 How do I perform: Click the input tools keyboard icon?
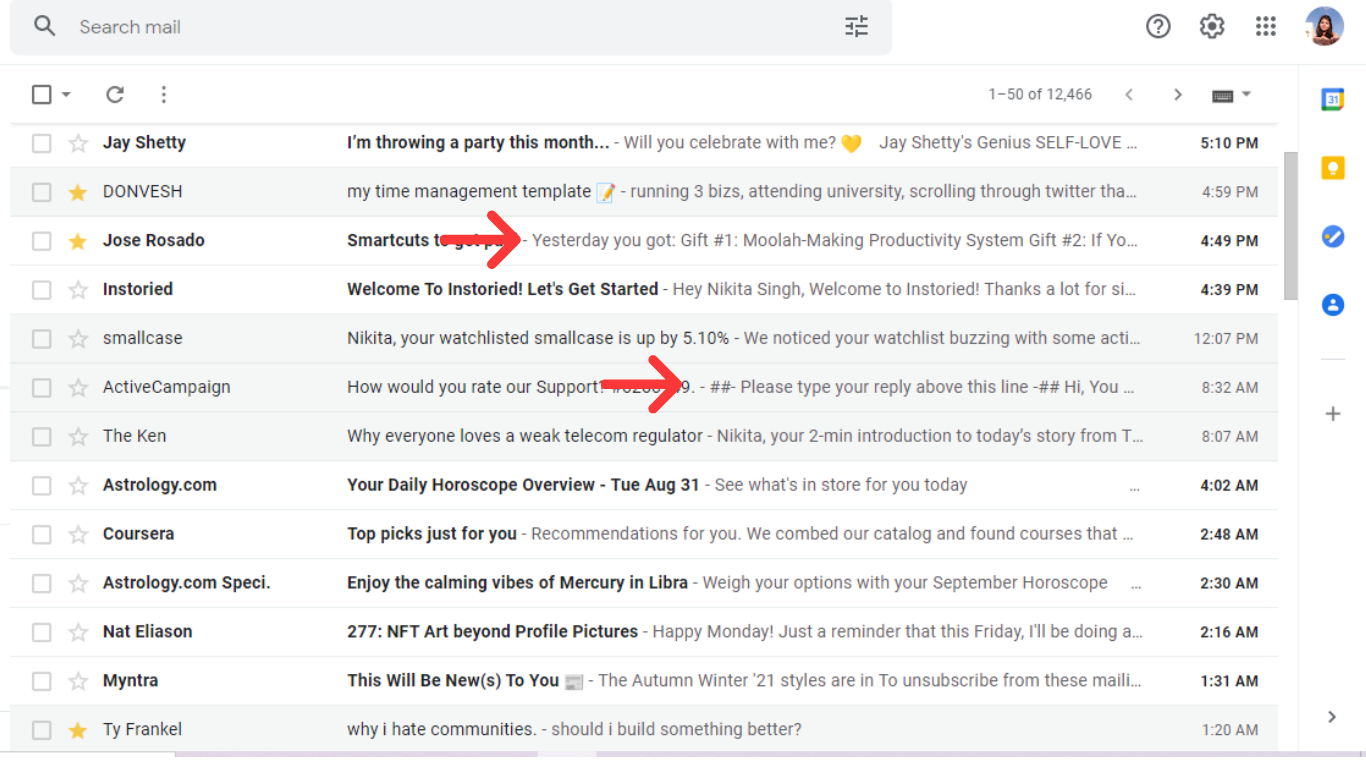point(1222,95)
